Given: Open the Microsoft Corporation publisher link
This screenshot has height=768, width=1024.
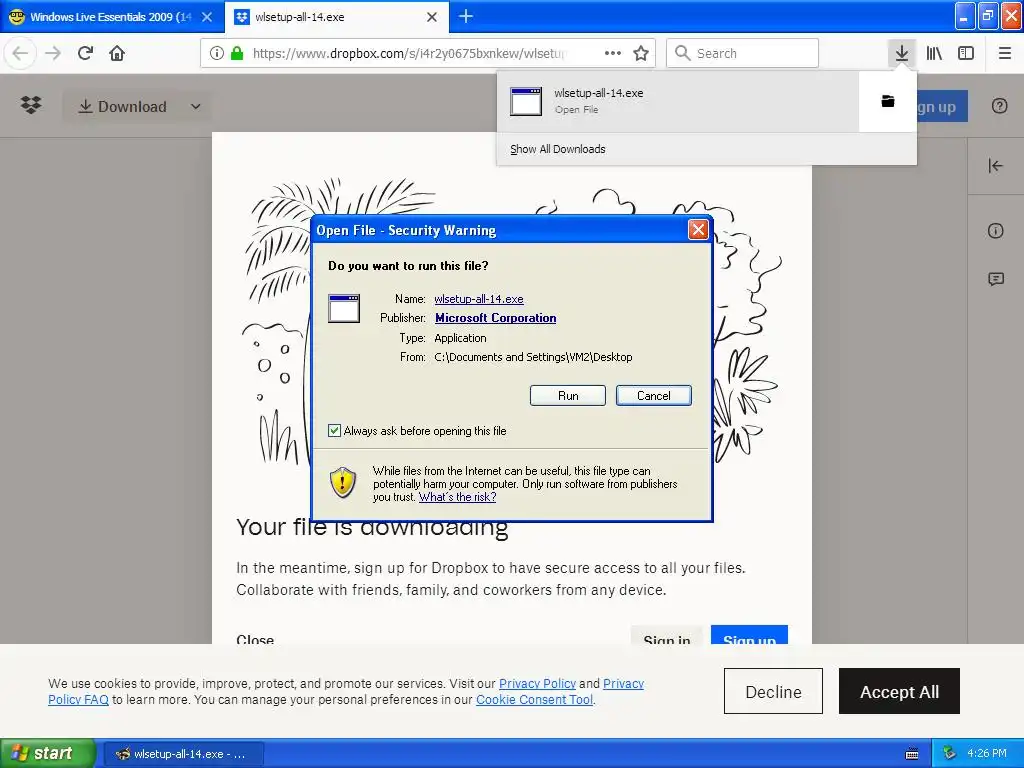Looking at the screenshot, I should coord(496,318).
